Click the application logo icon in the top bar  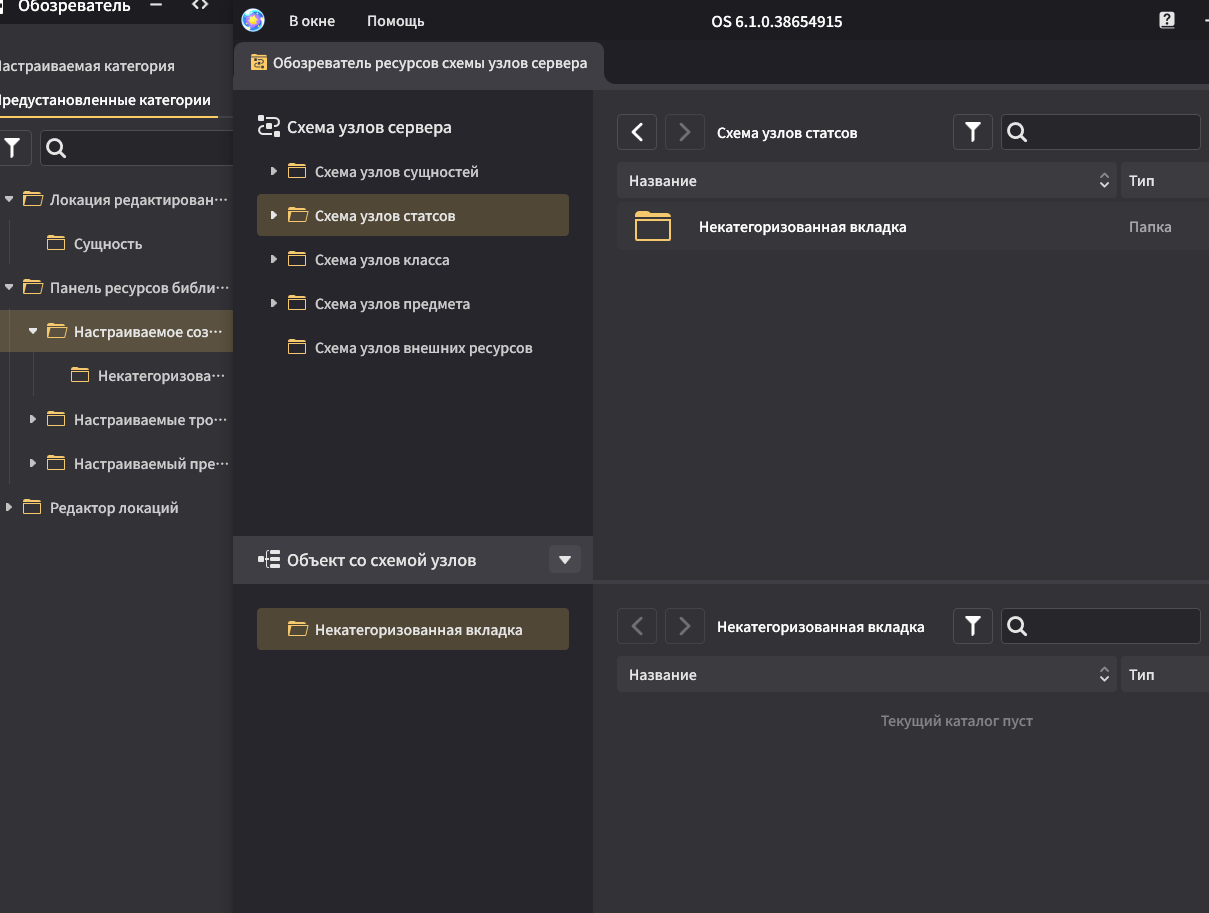click(253, 20)
